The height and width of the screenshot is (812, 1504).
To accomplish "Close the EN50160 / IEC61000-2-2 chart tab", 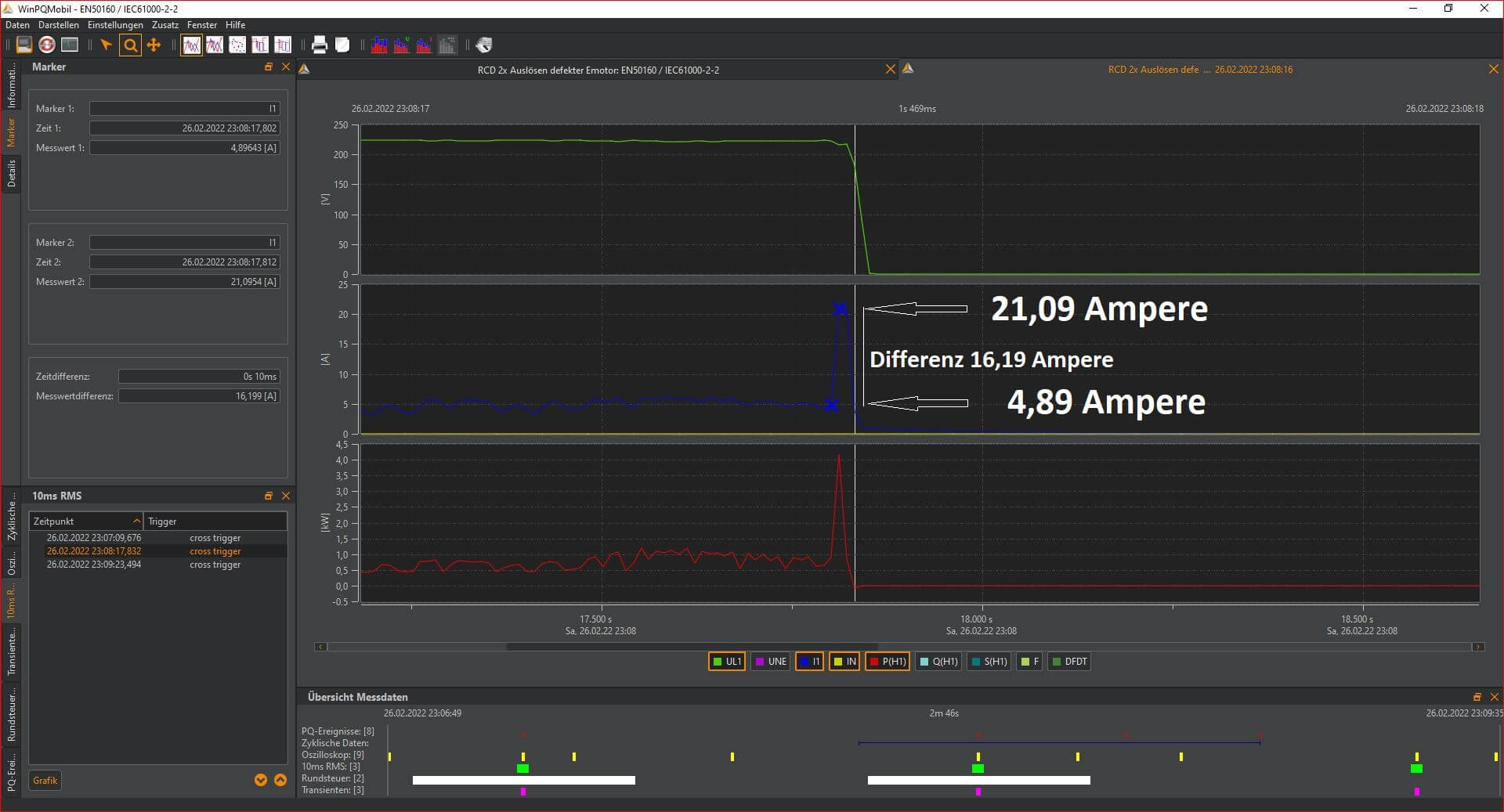I will pyautogui.click(x=891, y=70).
